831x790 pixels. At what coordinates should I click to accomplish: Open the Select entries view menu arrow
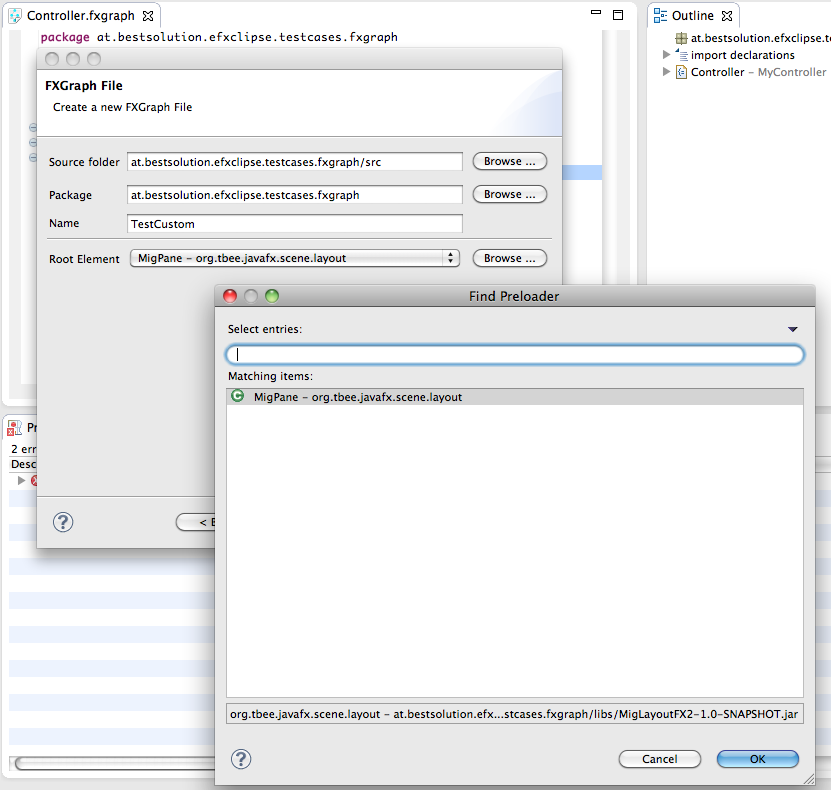[x=792, y=329]
